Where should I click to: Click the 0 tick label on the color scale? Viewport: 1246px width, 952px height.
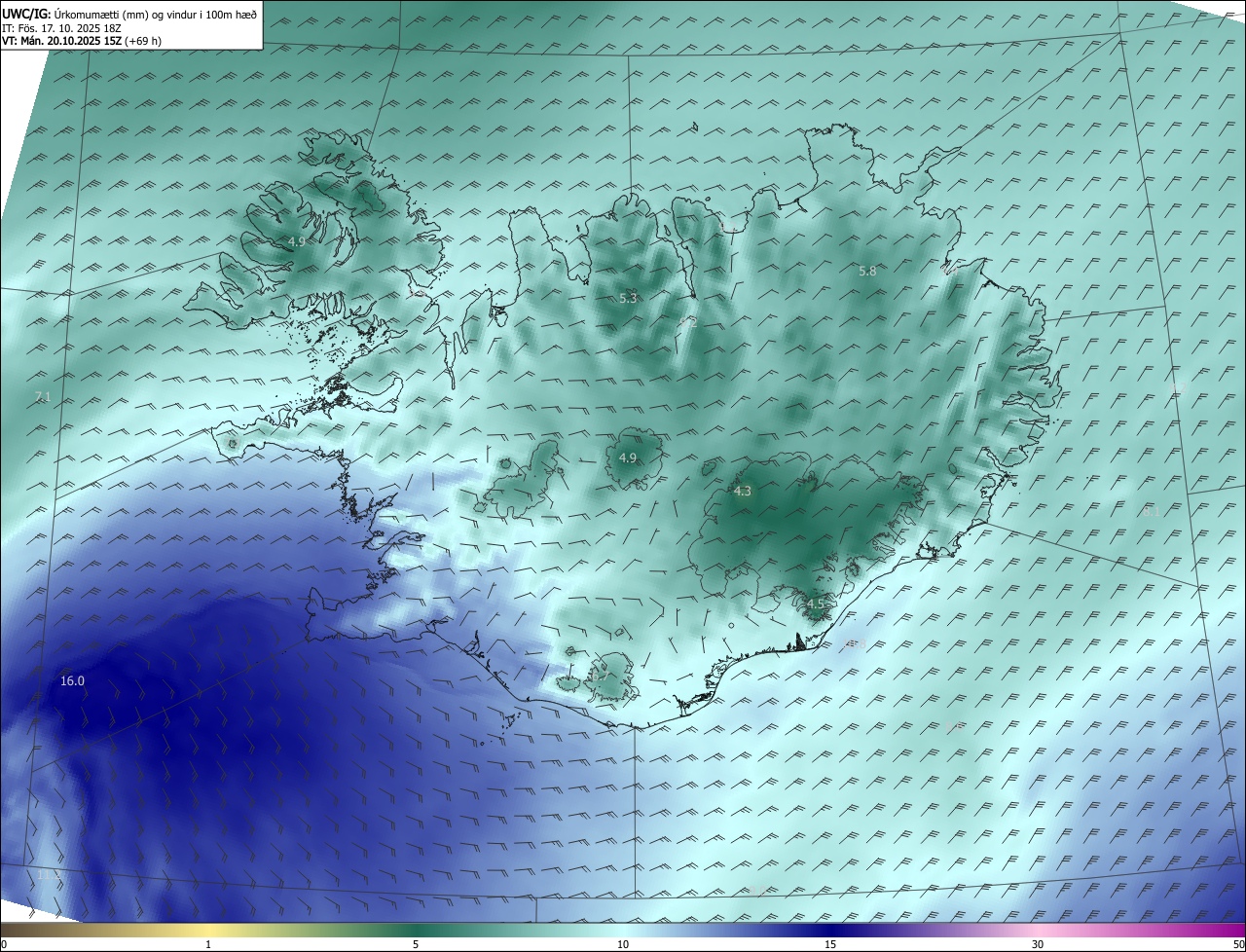pos(3,944)
